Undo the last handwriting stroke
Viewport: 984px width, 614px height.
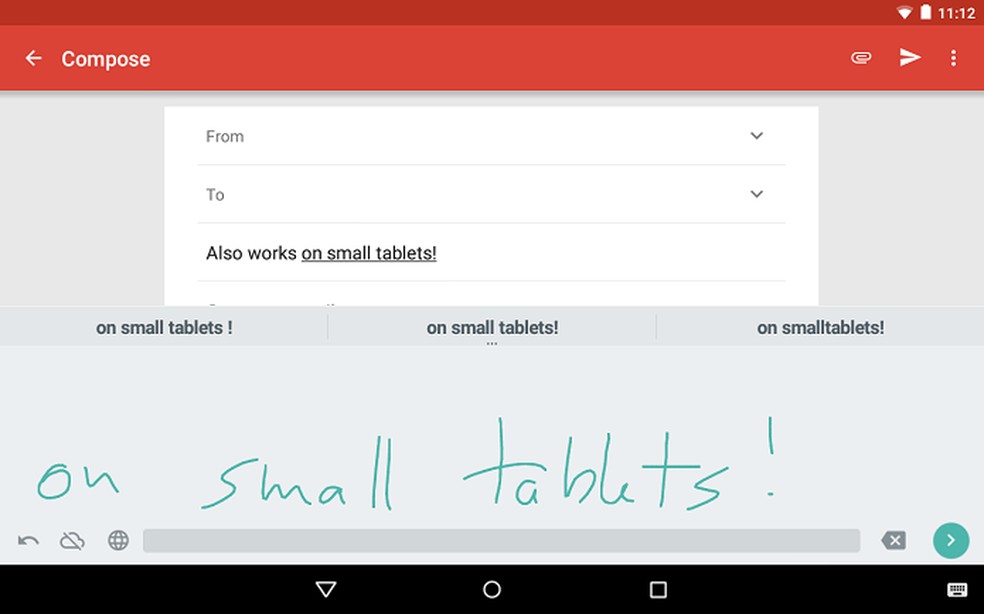(x=28, y=540)
